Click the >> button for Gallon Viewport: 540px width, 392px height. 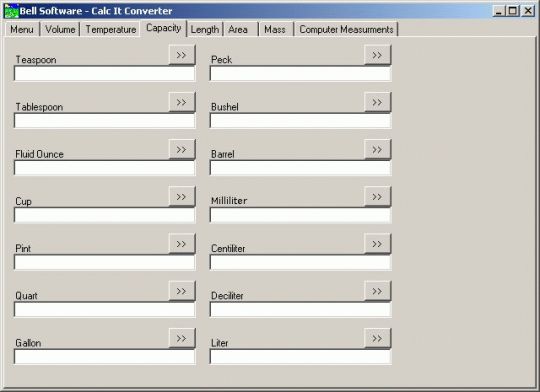[x=182, y=338]
